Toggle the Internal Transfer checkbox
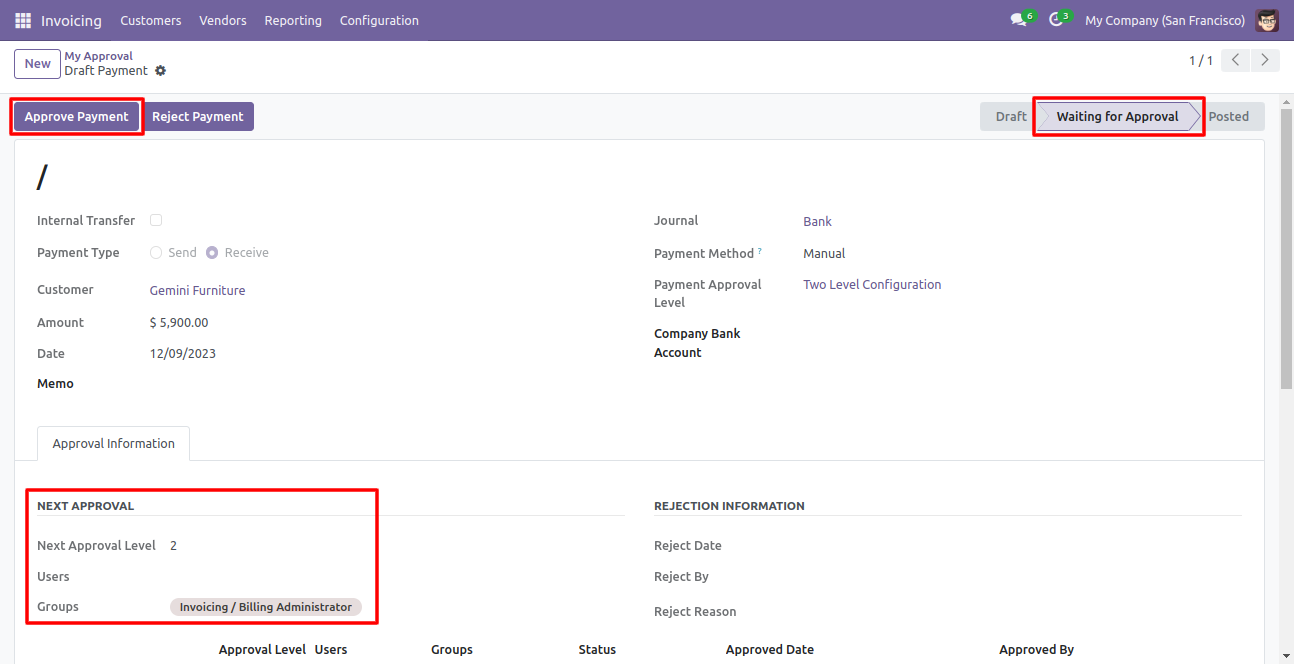Image resolution: width=1294 pixels, height=664 pixels. (156, 220)
